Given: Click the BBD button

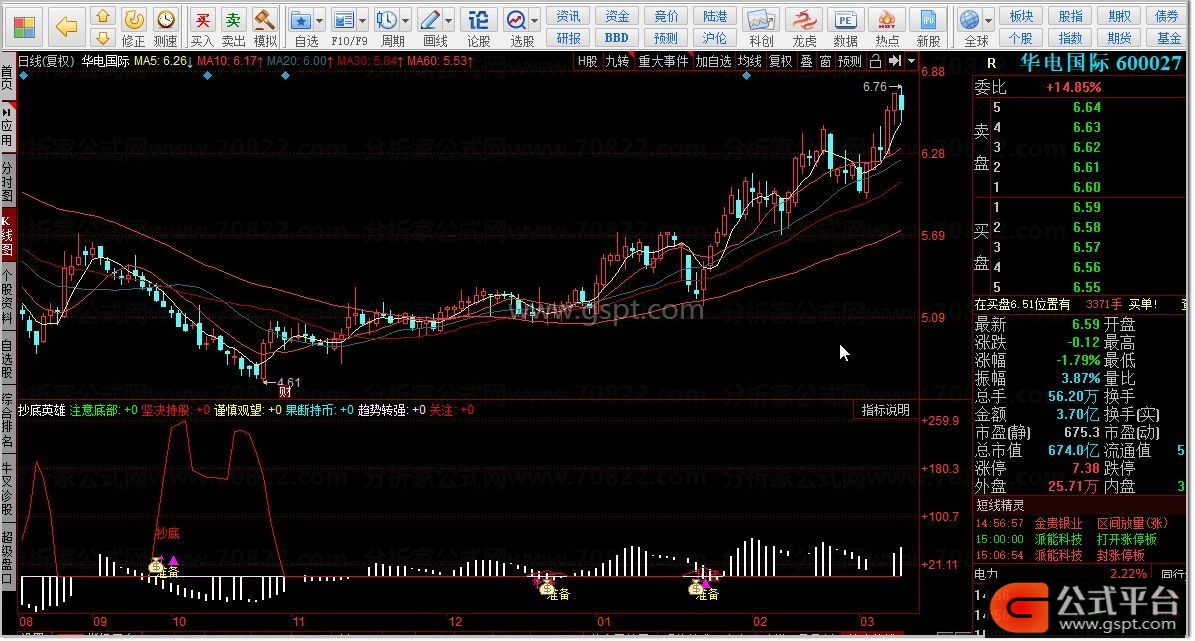Looking at the screenshot, I should coord(617,38).
